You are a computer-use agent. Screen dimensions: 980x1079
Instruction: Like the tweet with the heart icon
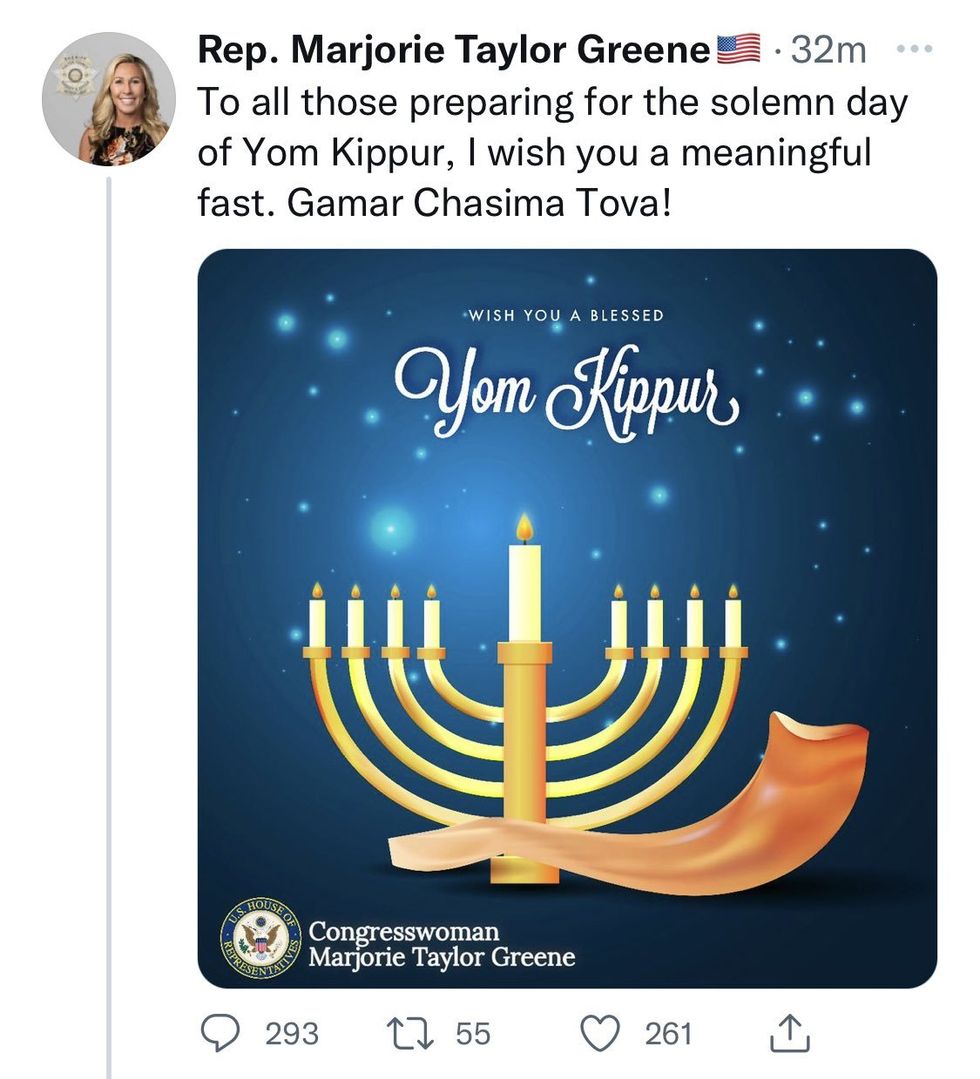tap(601, 1034)
